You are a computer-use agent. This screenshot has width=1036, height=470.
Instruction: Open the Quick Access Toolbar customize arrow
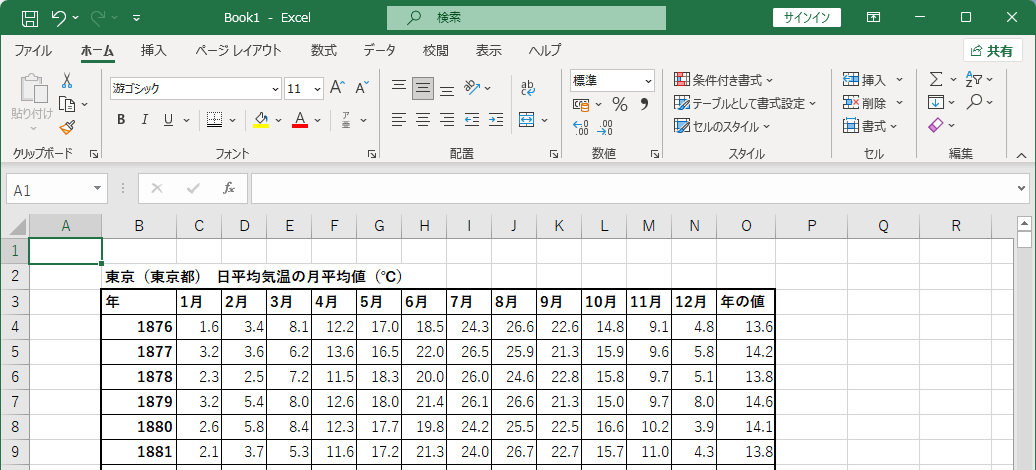tap(137, 18)
